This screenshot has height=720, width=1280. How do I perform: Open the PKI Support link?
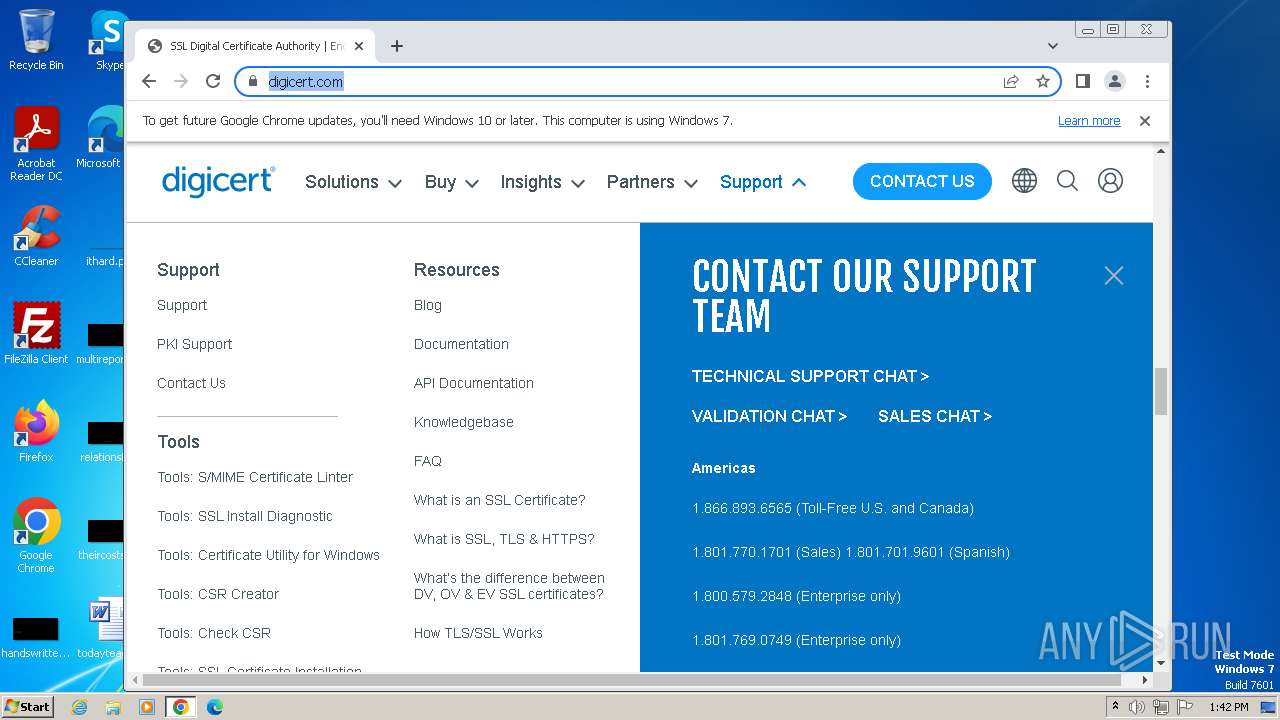pos(194,344)
